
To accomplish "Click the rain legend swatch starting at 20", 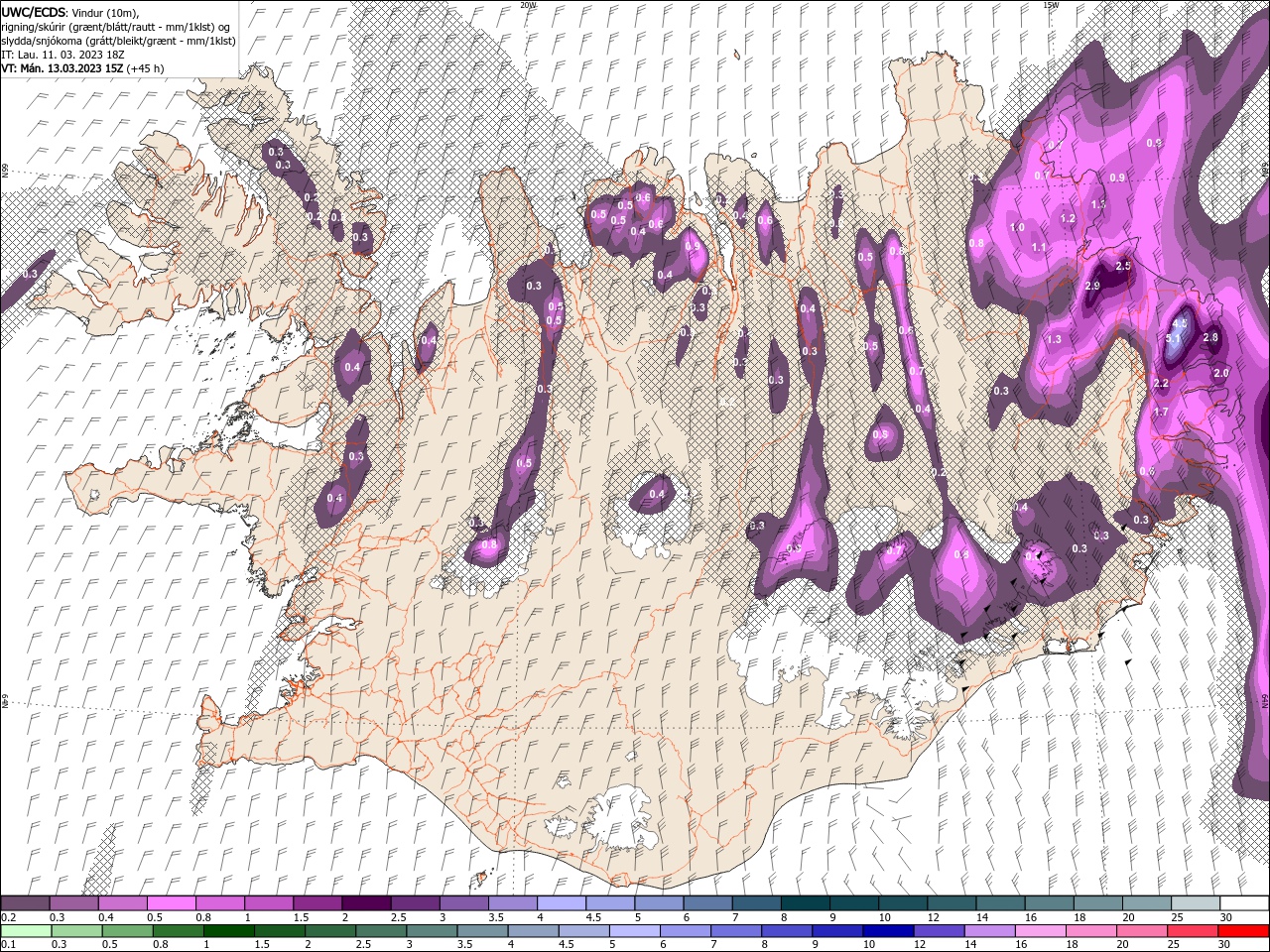I will (x=1140, y=931).
